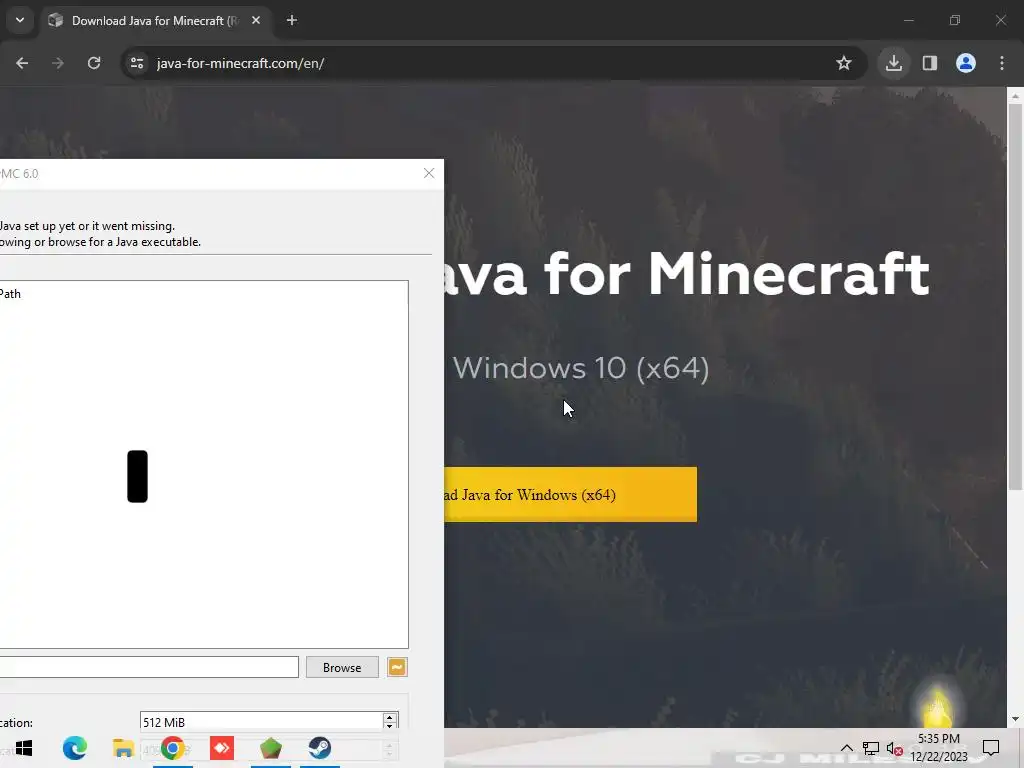Open a new browser tab
1024x768 pixels.
[x=292, y=21]
